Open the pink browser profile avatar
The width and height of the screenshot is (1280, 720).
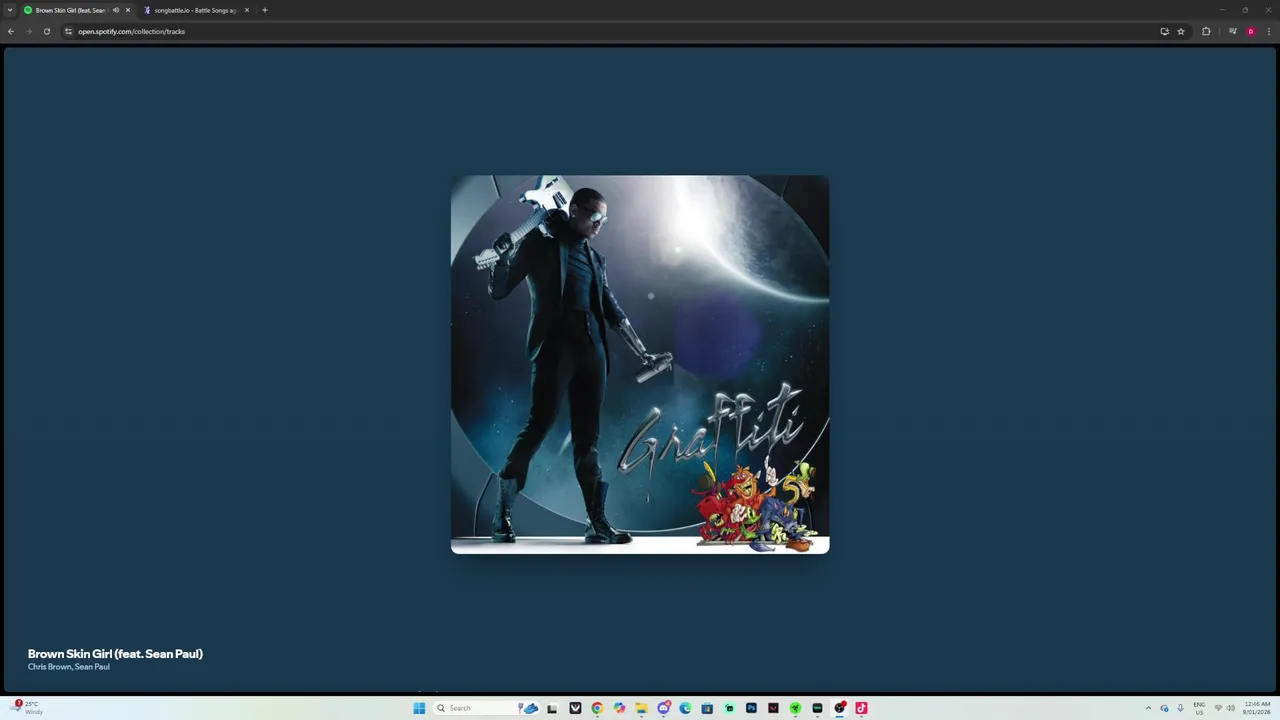pyautogui.click(x=1251, y=31)
